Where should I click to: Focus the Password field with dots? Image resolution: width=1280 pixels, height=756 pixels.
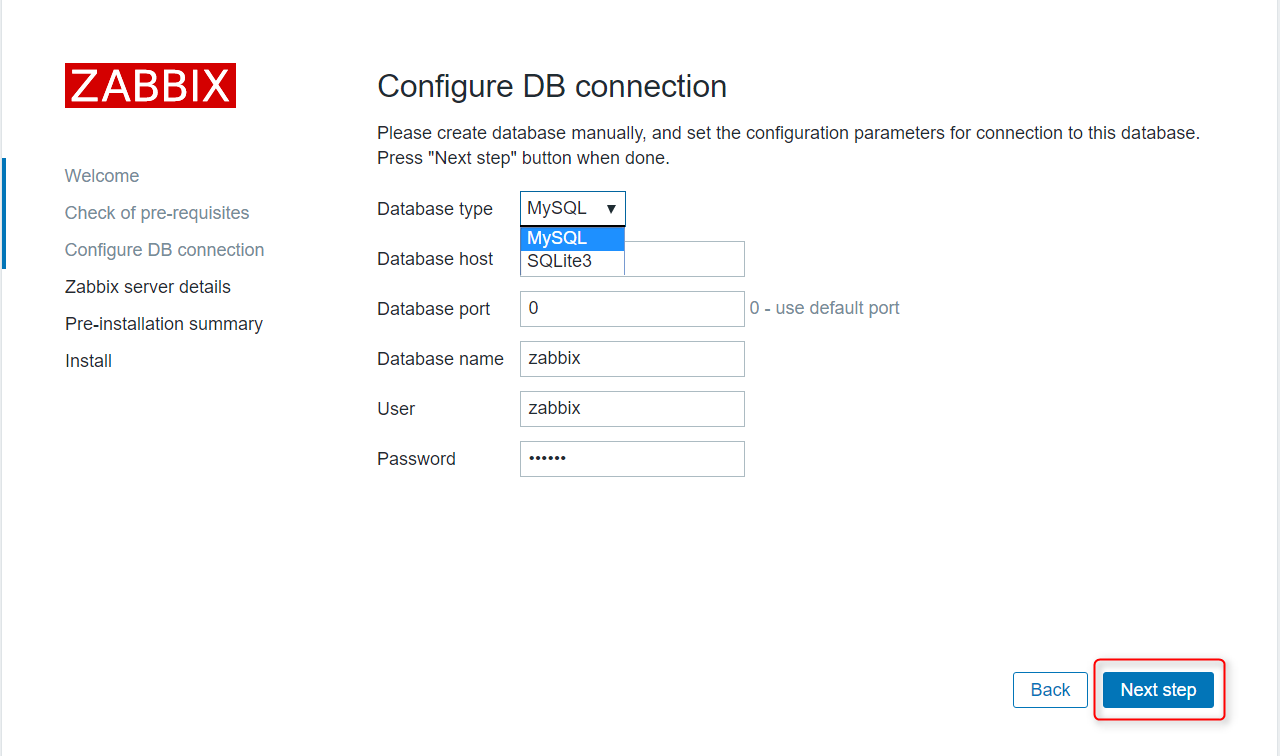[x=632, y=459]
